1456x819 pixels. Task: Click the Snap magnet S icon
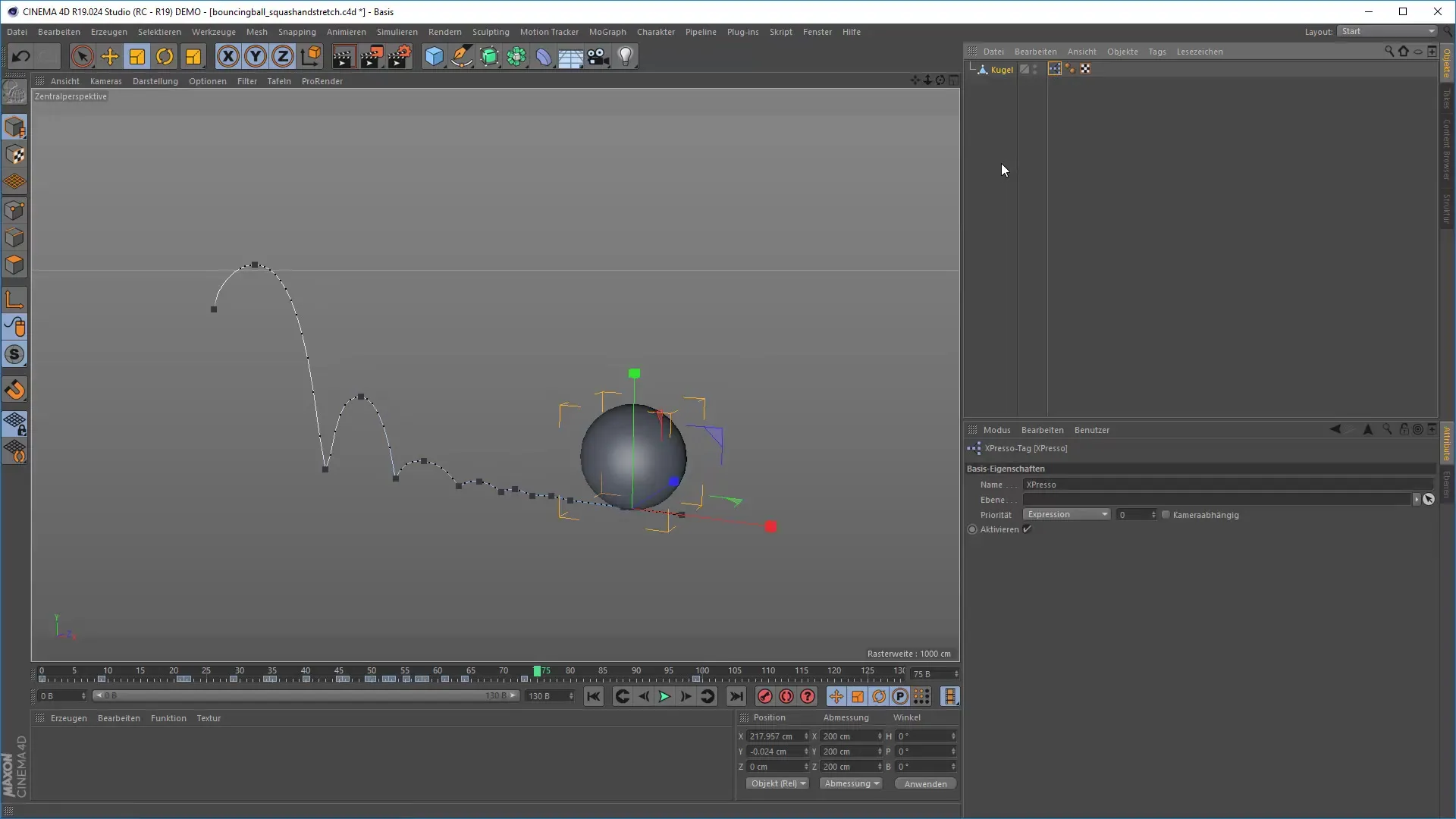(x=14, y=355)
